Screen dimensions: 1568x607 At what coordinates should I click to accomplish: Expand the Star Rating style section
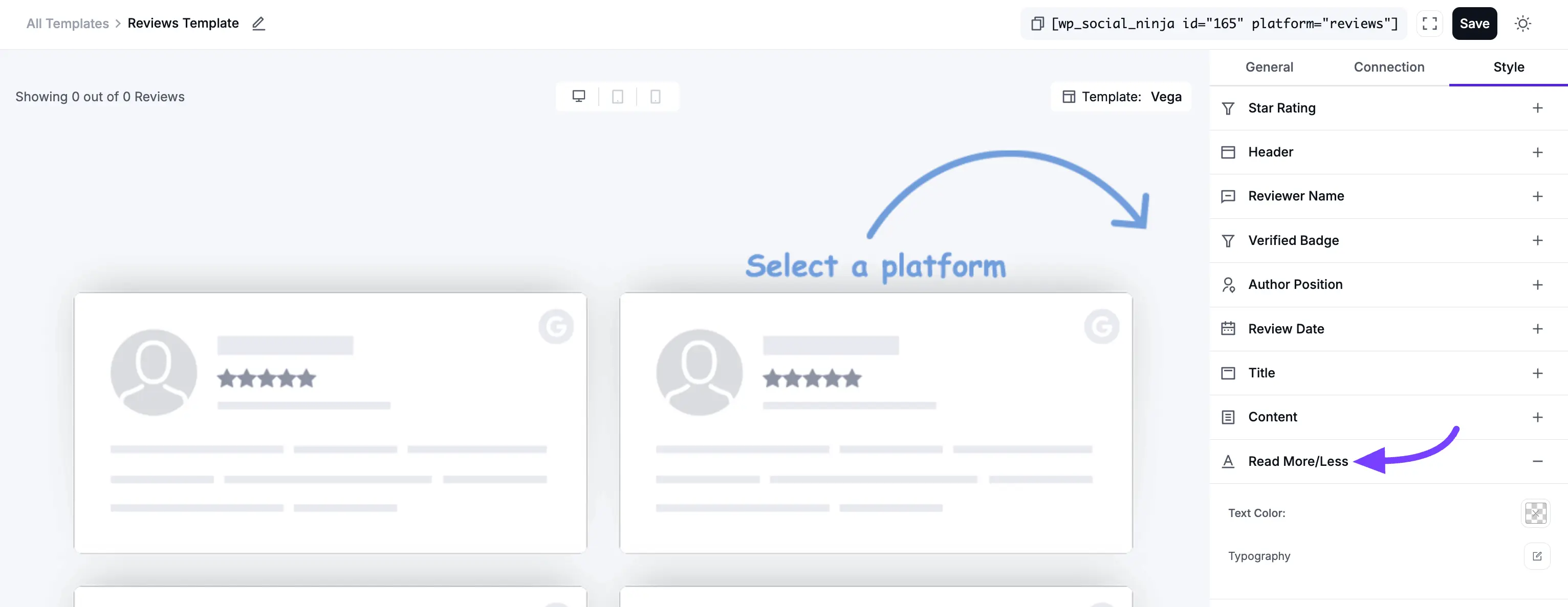tap(1539, 108)
